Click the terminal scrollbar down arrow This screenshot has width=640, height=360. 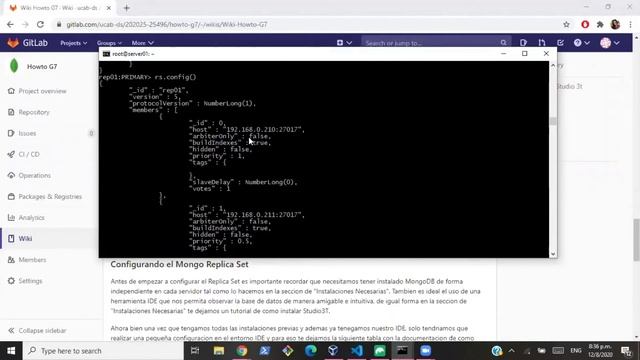(x=553, y=254)
